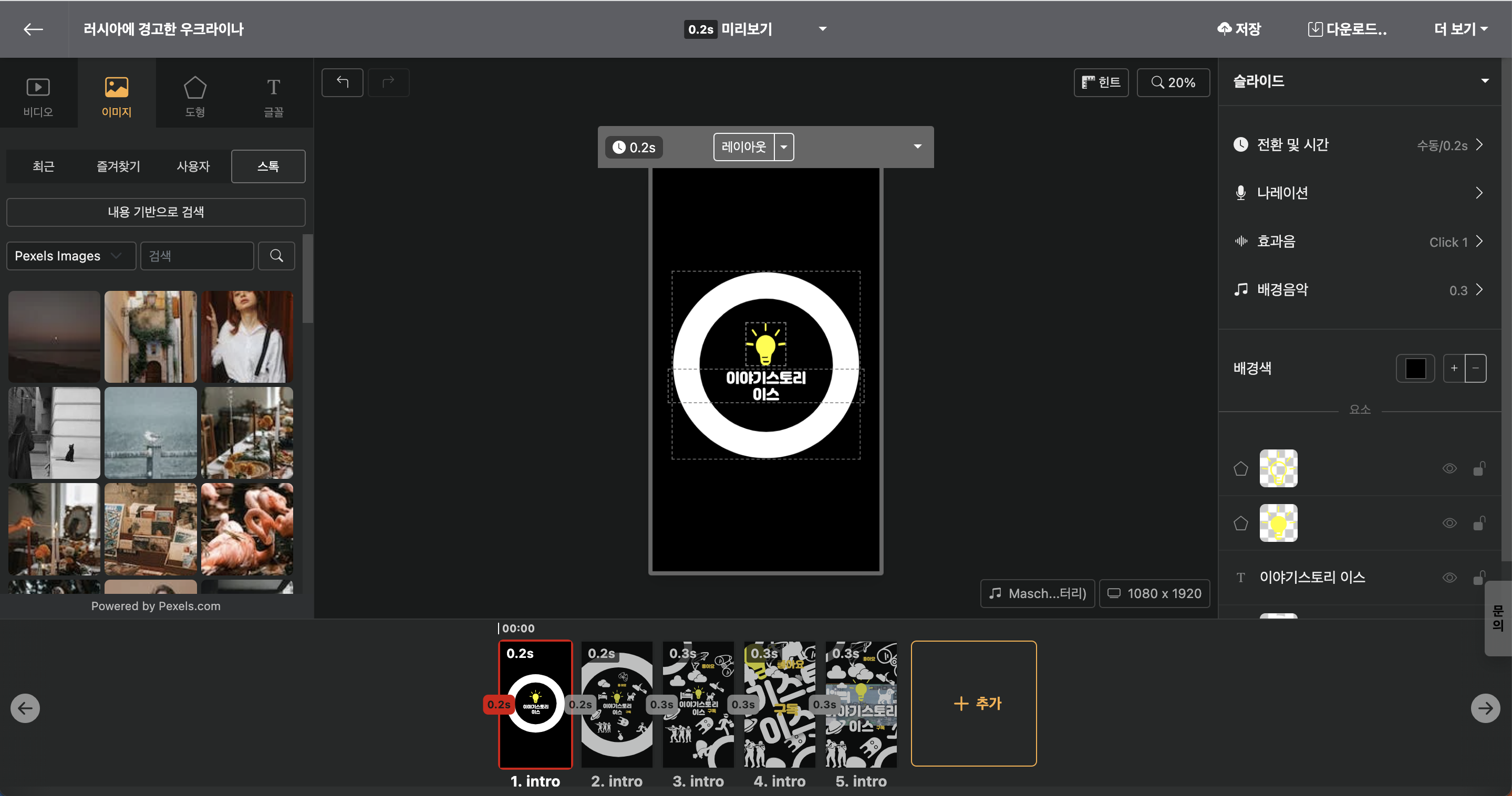Click the 레이아웃 button
1512x796 pixels.
[x=744, y=146]
